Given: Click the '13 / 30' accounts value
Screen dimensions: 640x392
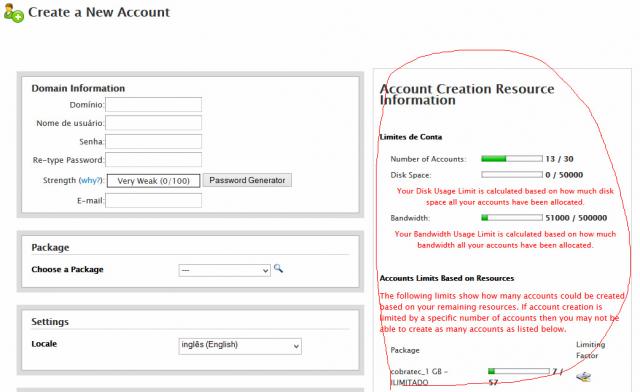Looking at the screenshot, I should (x=559, y=159).
